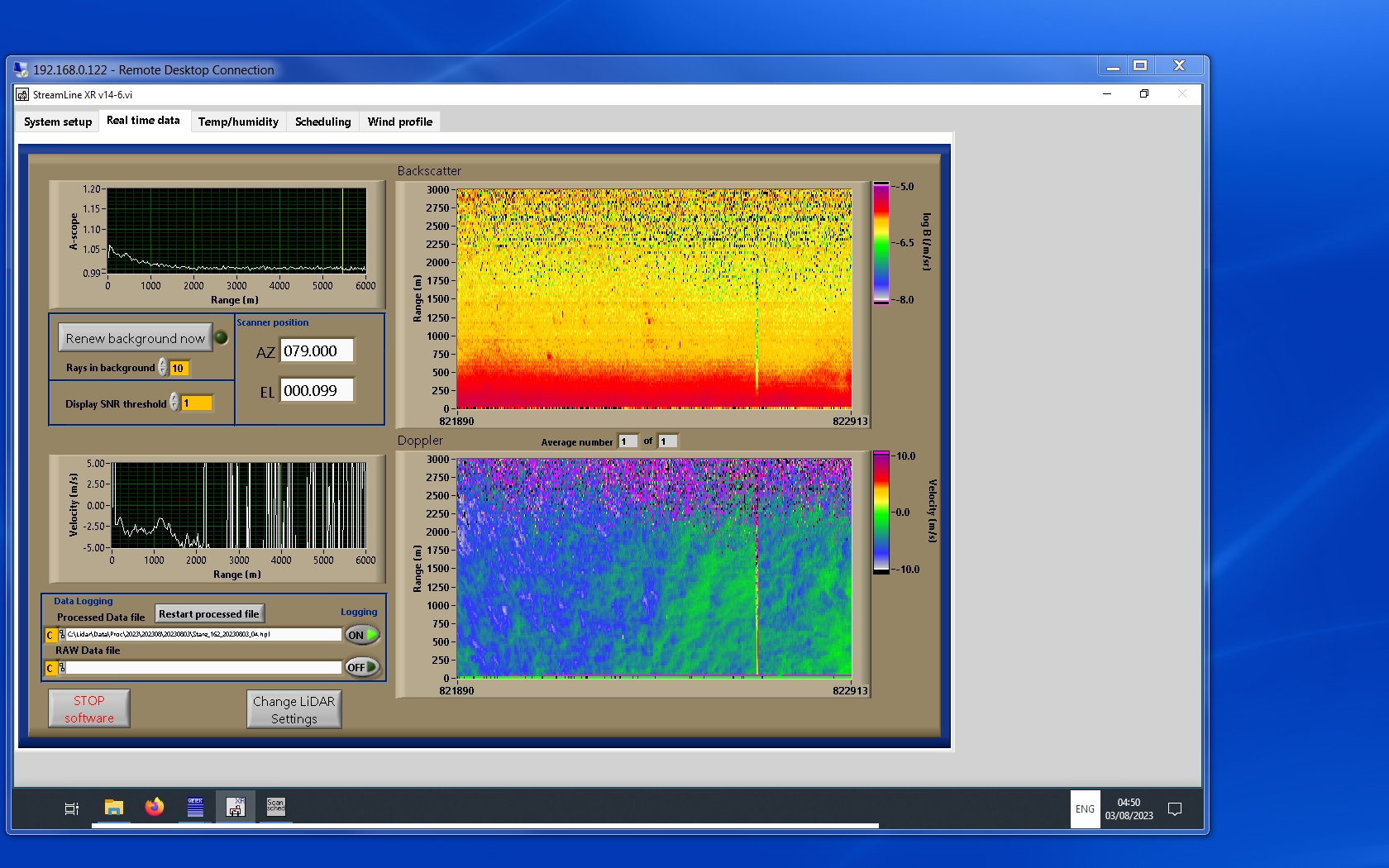Open the notification center icon
The image size is (1389, 868).
pos(1174,809)
